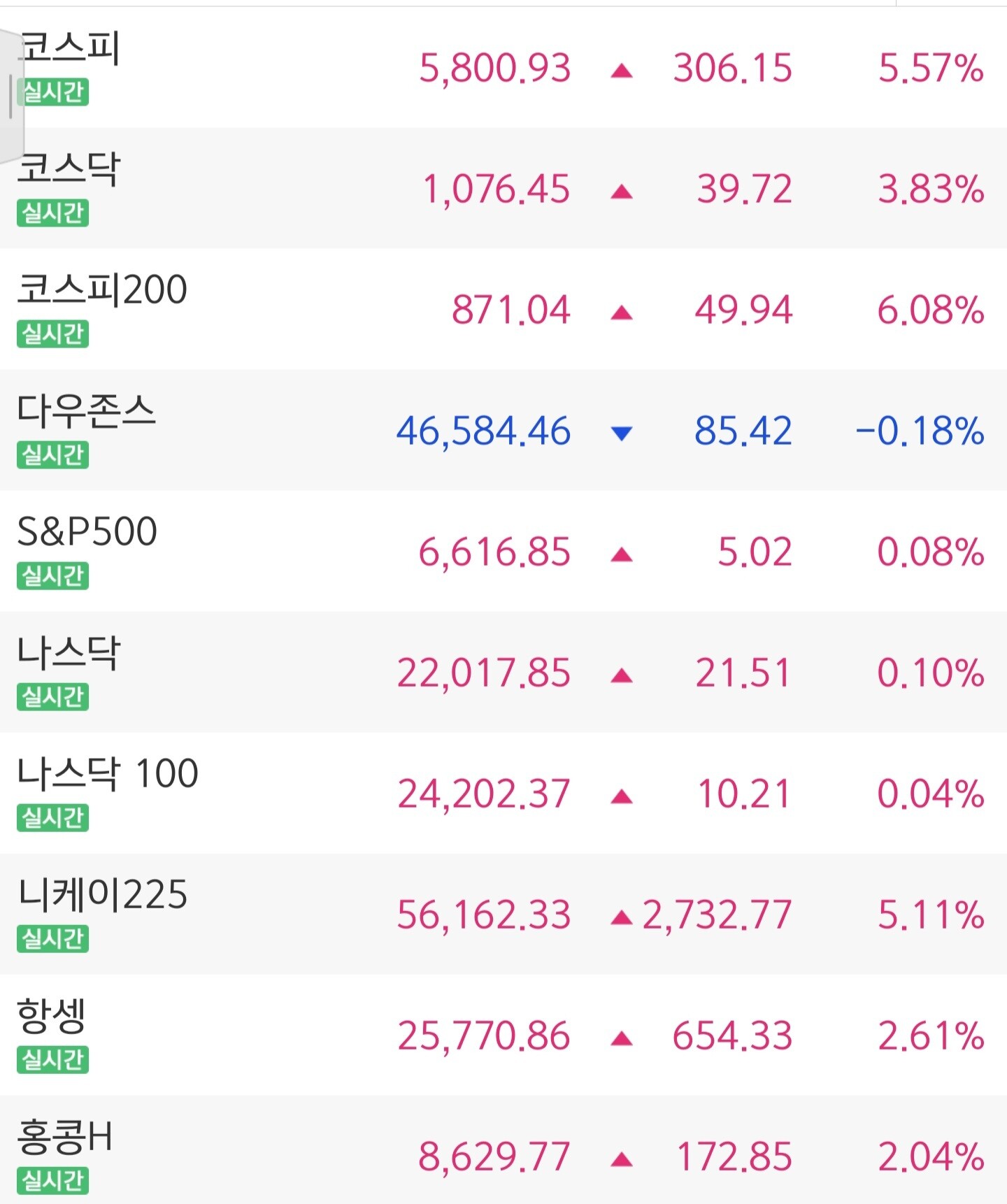The image size is (1007, 1204).
Task: Click the 홍콩H price 8,629.77
Action: point(494,1157)
